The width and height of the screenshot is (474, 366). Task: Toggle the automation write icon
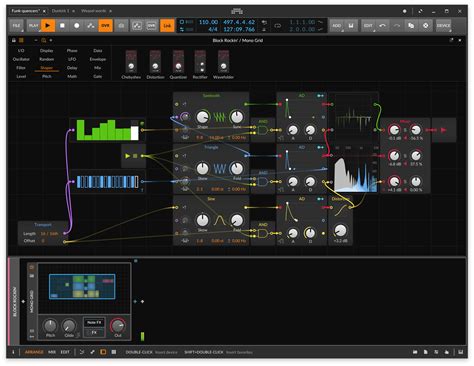[x=91, y=25]
